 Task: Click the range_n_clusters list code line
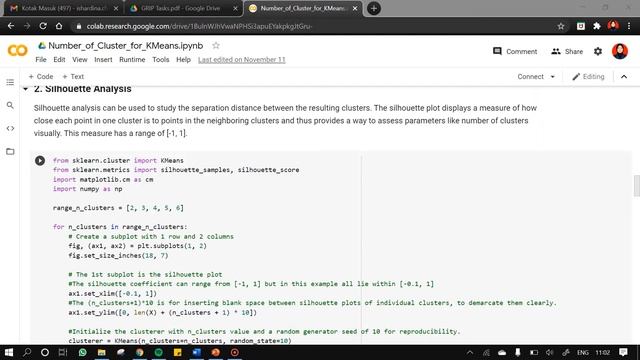point(118,208)
